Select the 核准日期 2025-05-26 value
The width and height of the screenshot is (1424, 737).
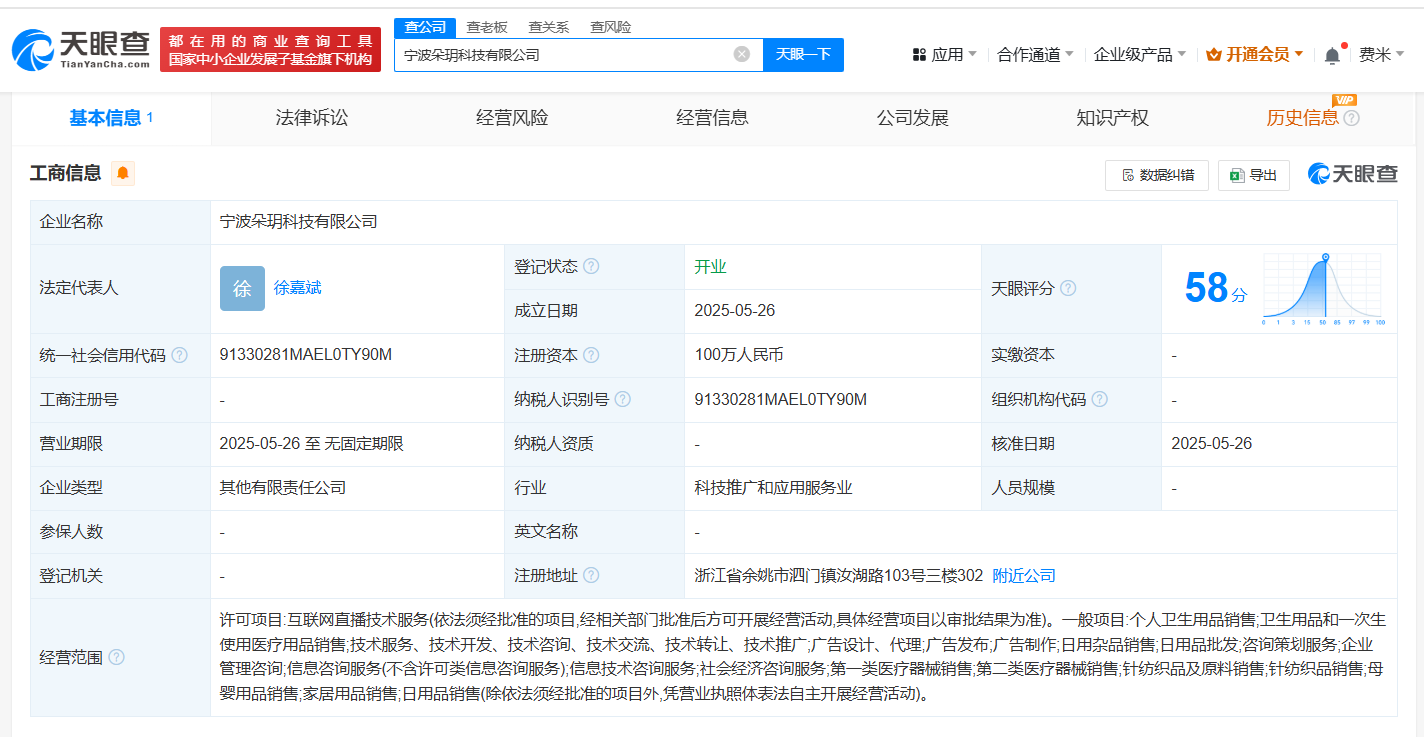[1212, 443]
